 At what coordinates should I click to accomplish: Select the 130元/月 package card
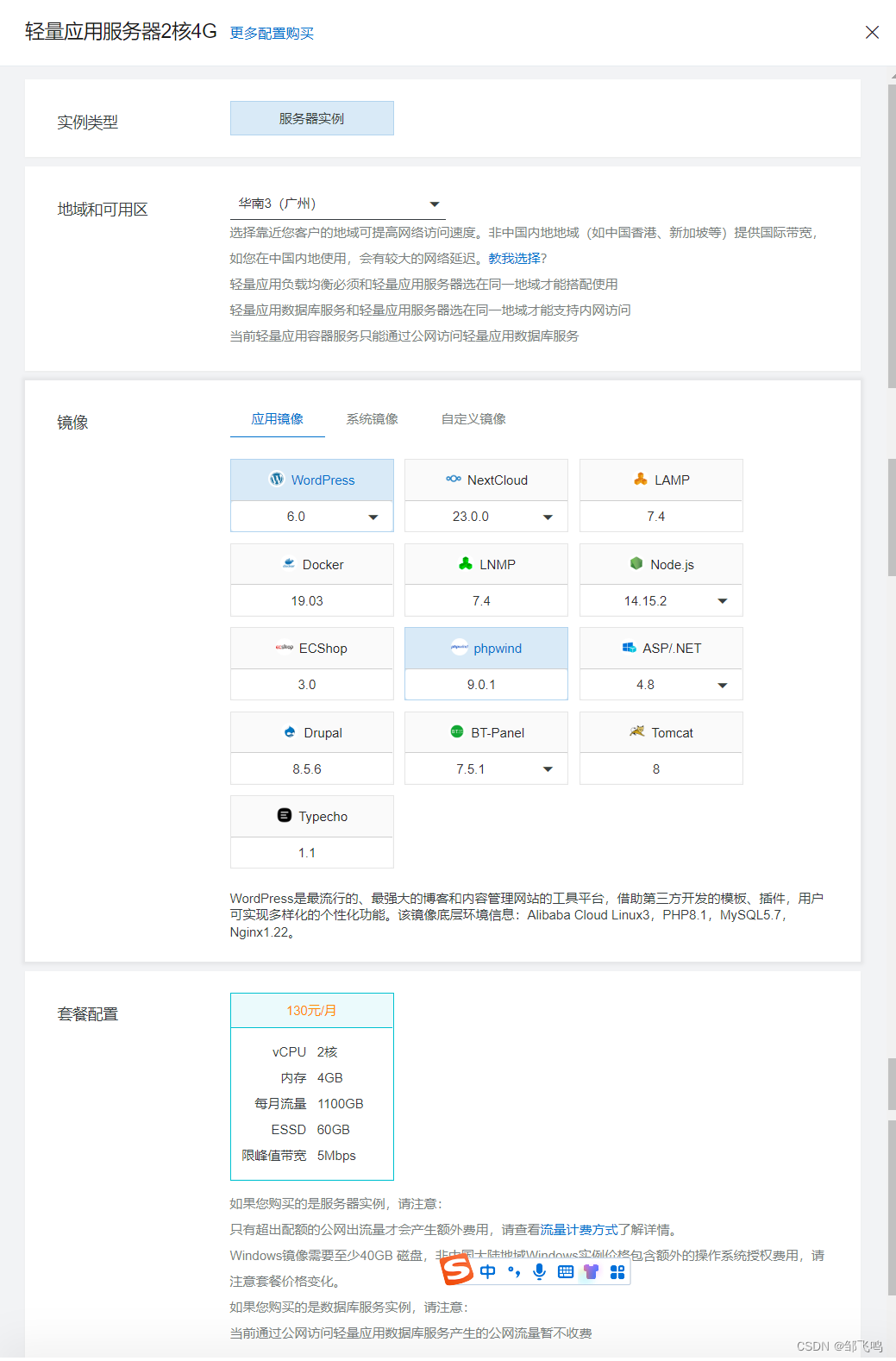pyautogui.click(x=312, y=1086)
